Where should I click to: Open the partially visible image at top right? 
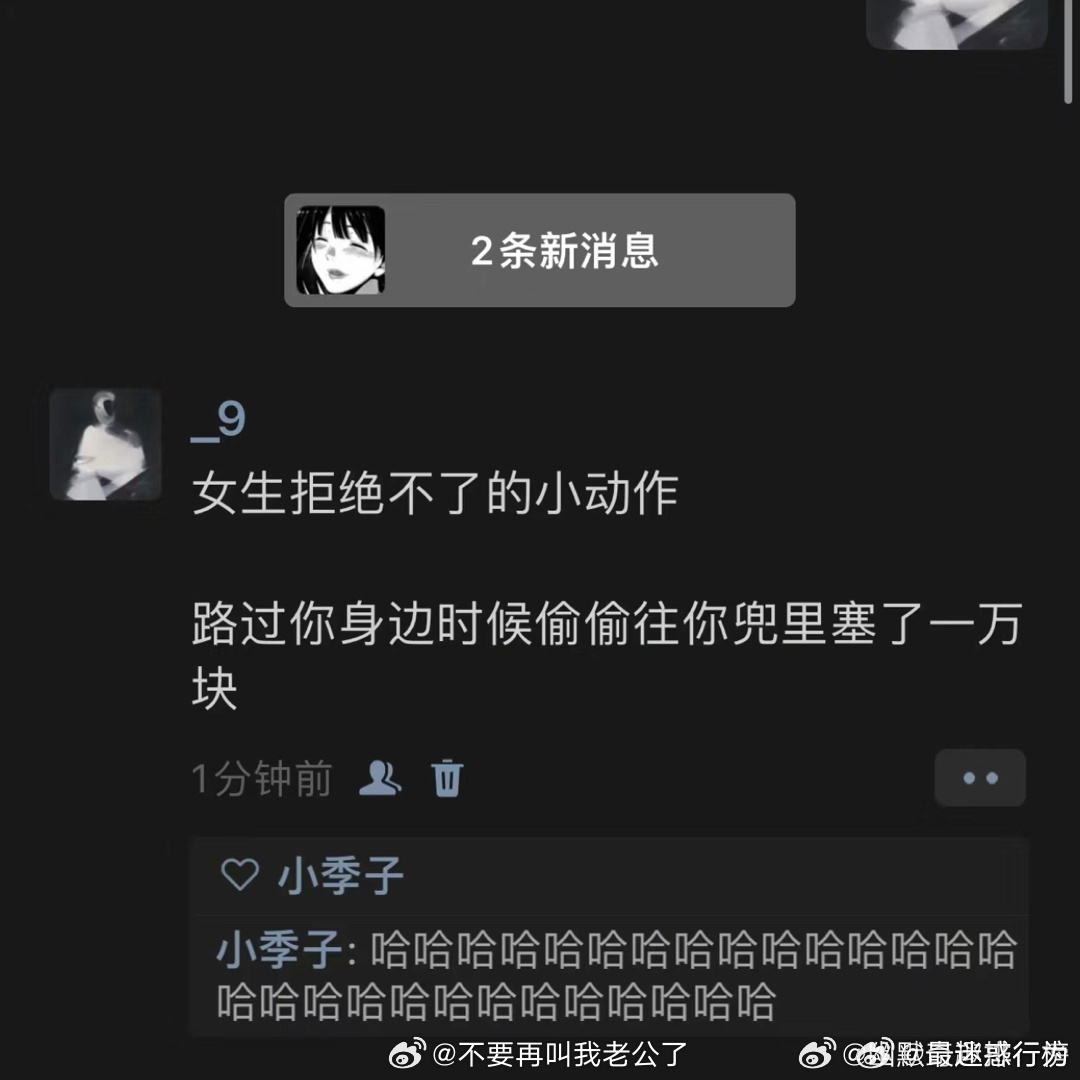(957, 25)
